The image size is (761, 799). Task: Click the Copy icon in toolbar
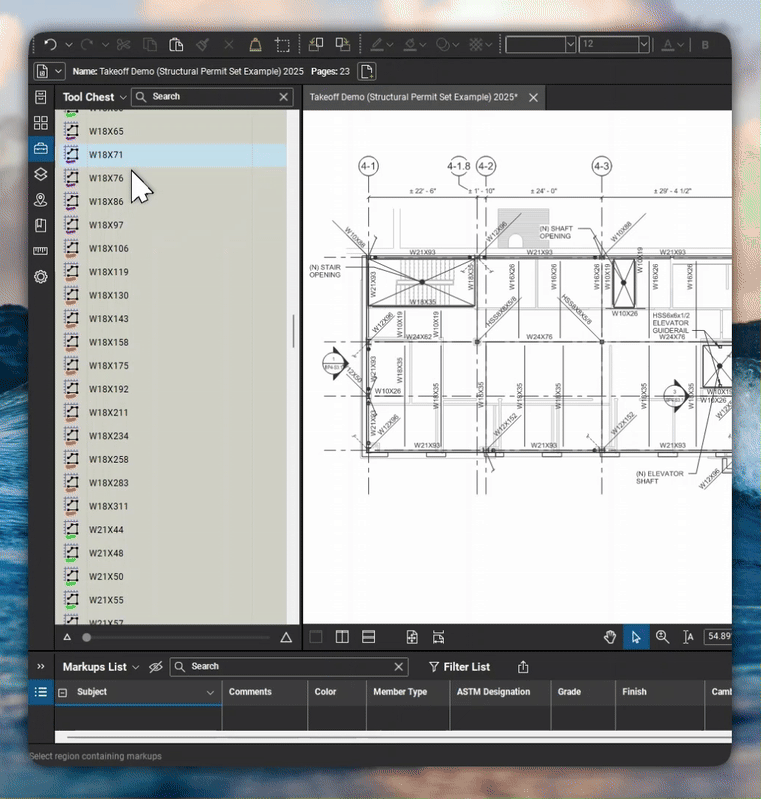150,45
